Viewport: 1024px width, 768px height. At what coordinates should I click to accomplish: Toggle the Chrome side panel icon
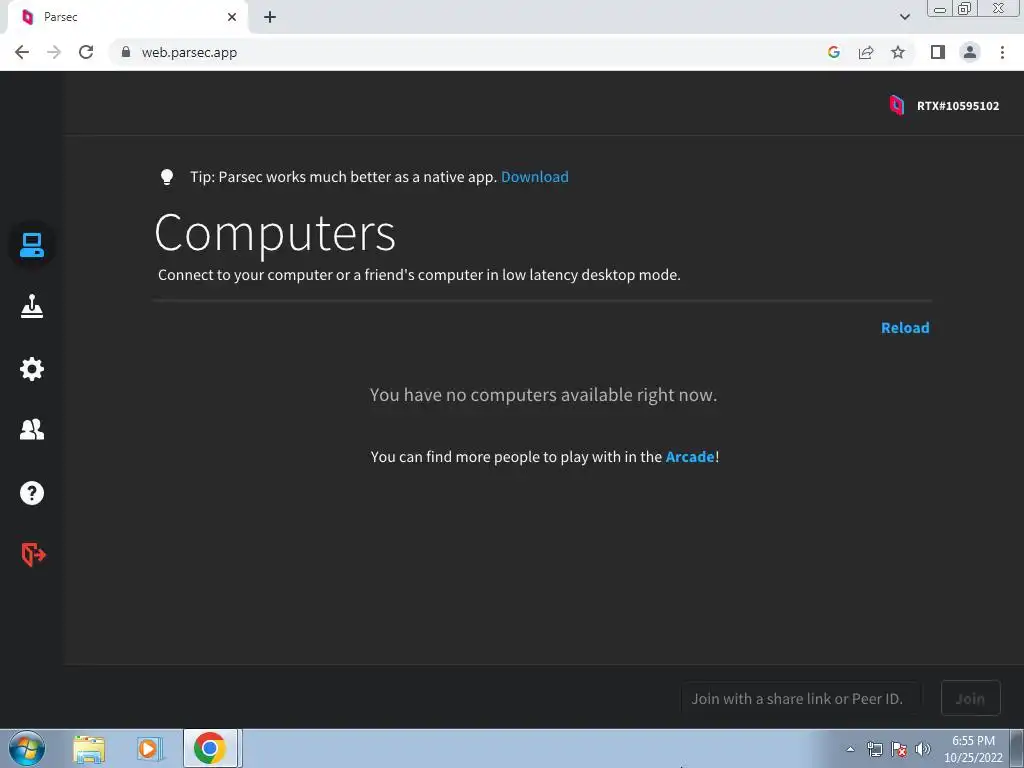coord(938,52)
